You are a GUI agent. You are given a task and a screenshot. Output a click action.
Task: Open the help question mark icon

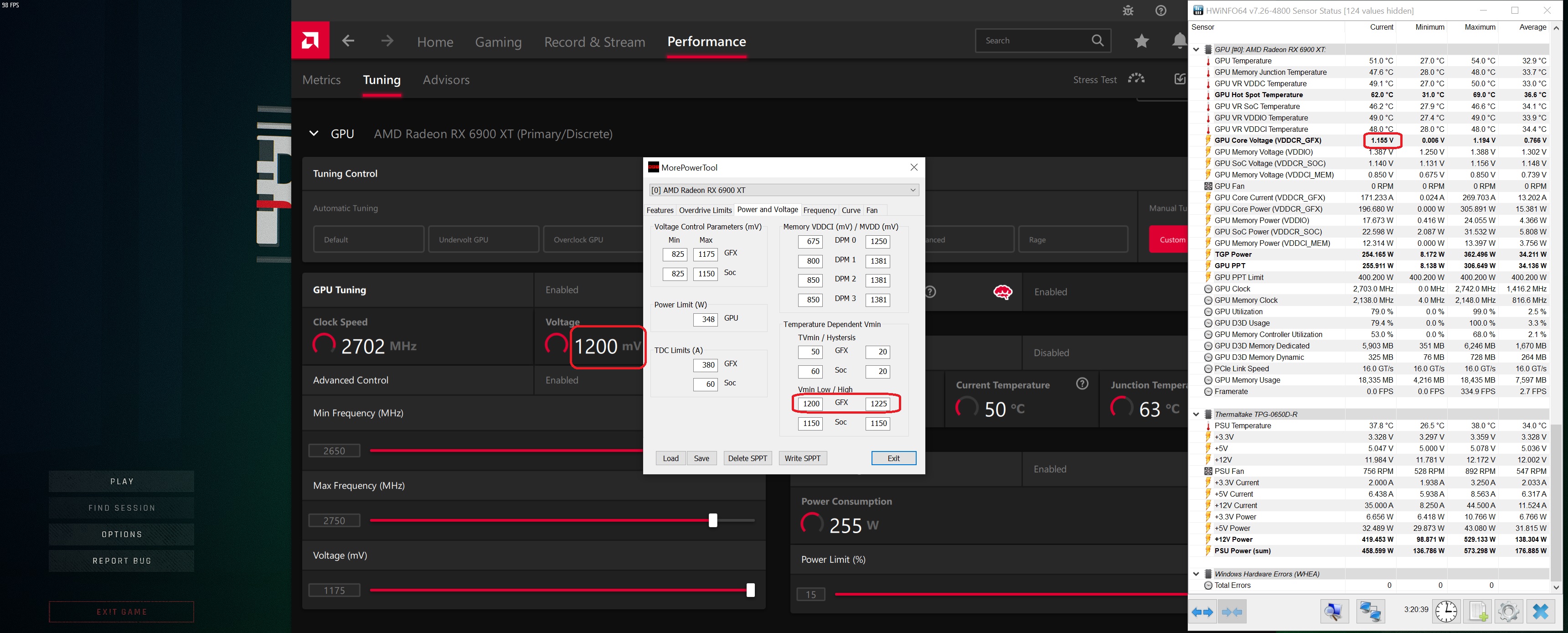pos(1161,10)
